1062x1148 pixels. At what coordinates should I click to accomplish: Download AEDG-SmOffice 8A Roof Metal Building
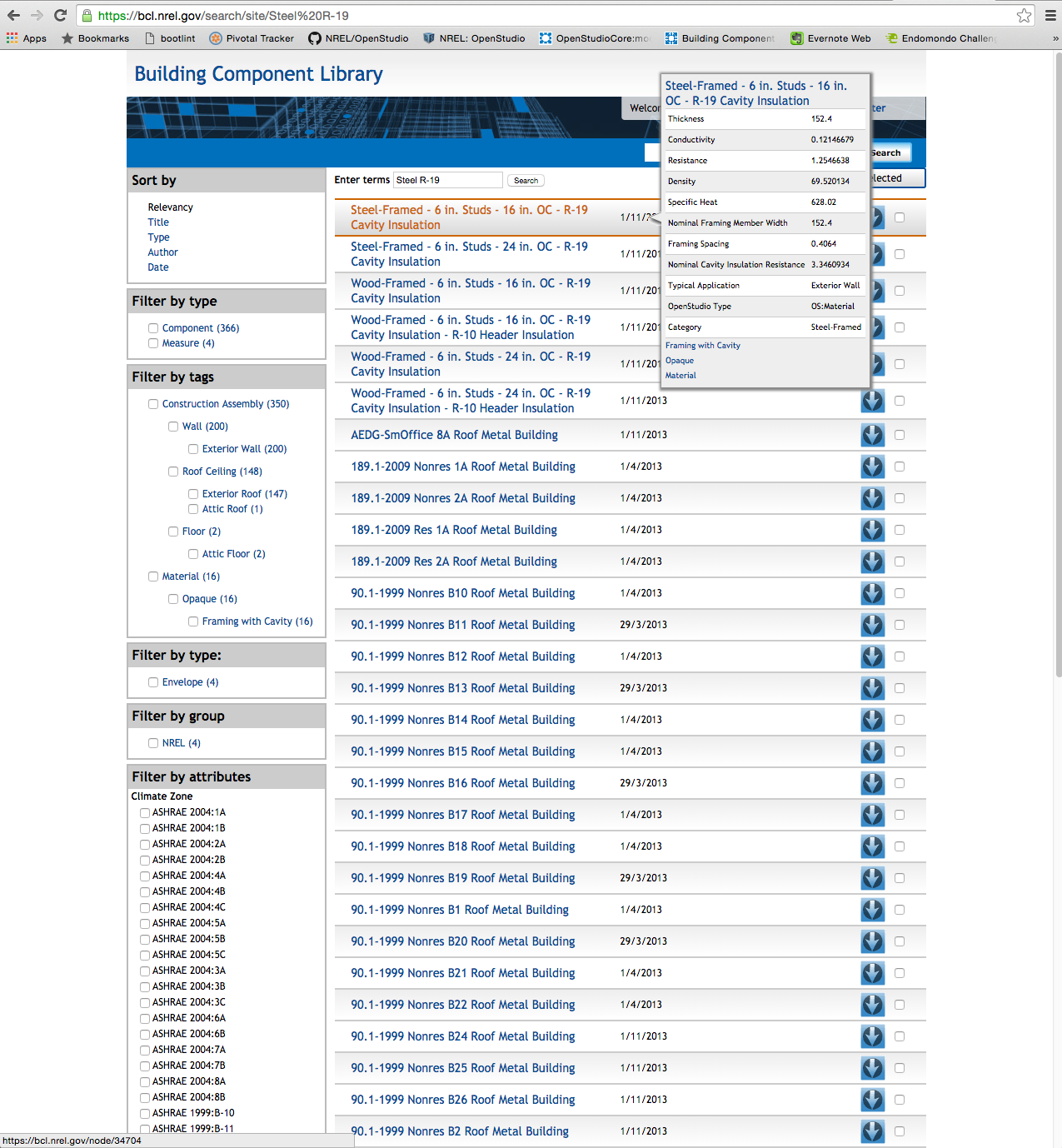[872, 435]
